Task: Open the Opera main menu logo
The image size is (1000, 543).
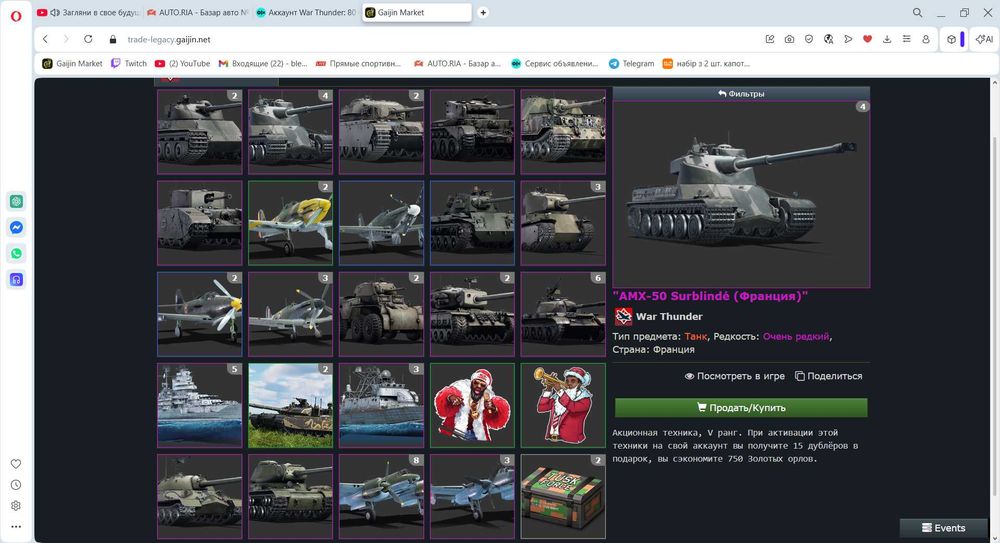Action: pos(16,15)
